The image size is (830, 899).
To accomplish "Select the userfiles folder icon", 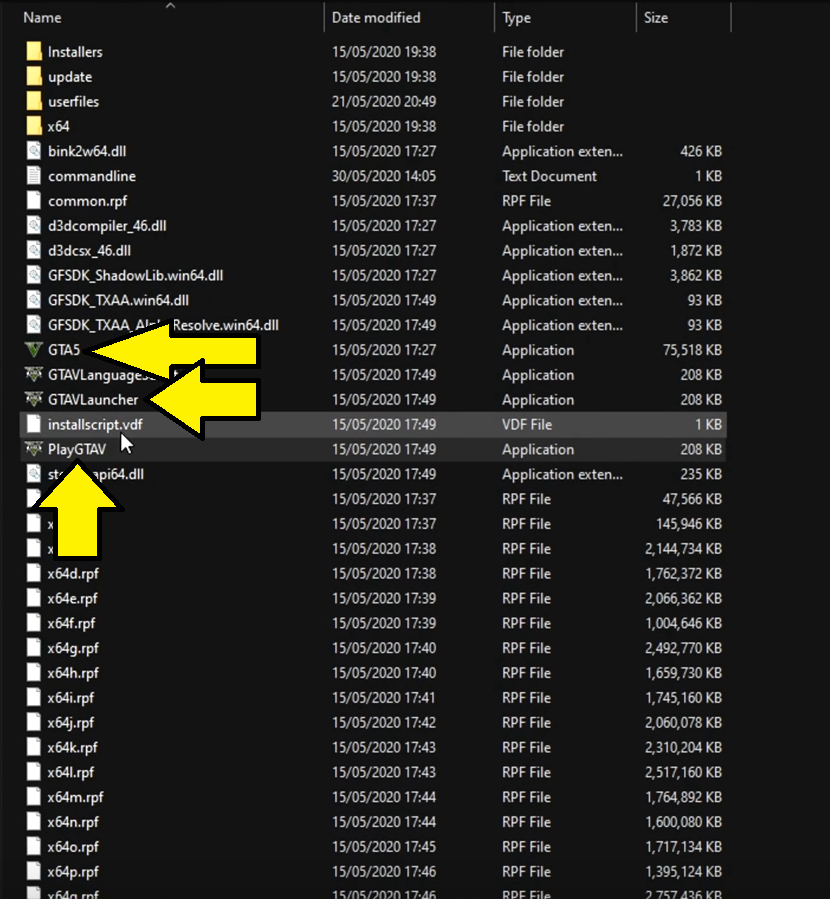I will coord(34,101).
